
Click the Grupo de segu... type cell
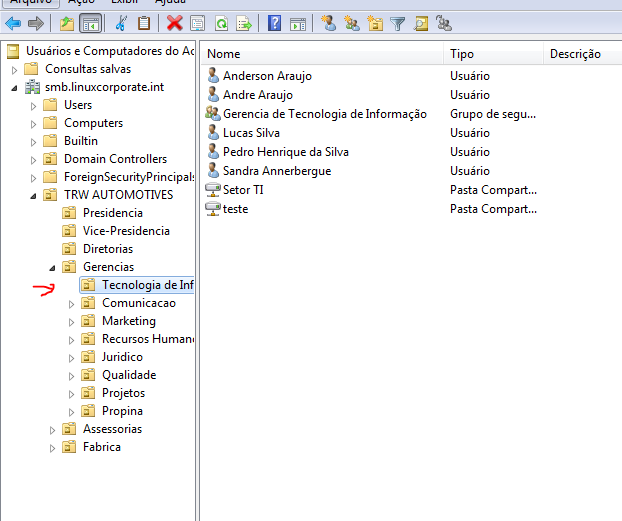[493, 114]
